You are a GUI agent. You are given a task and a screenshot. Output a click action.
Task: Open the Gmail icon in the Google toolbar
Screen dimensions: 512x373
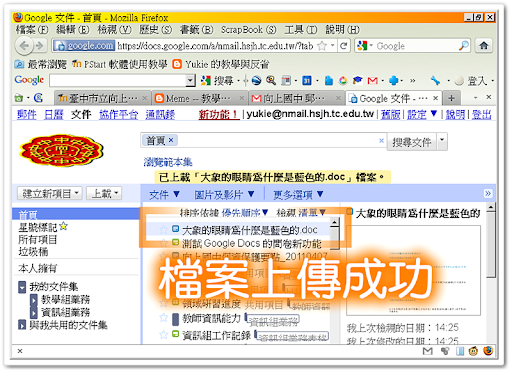[372, 80]
